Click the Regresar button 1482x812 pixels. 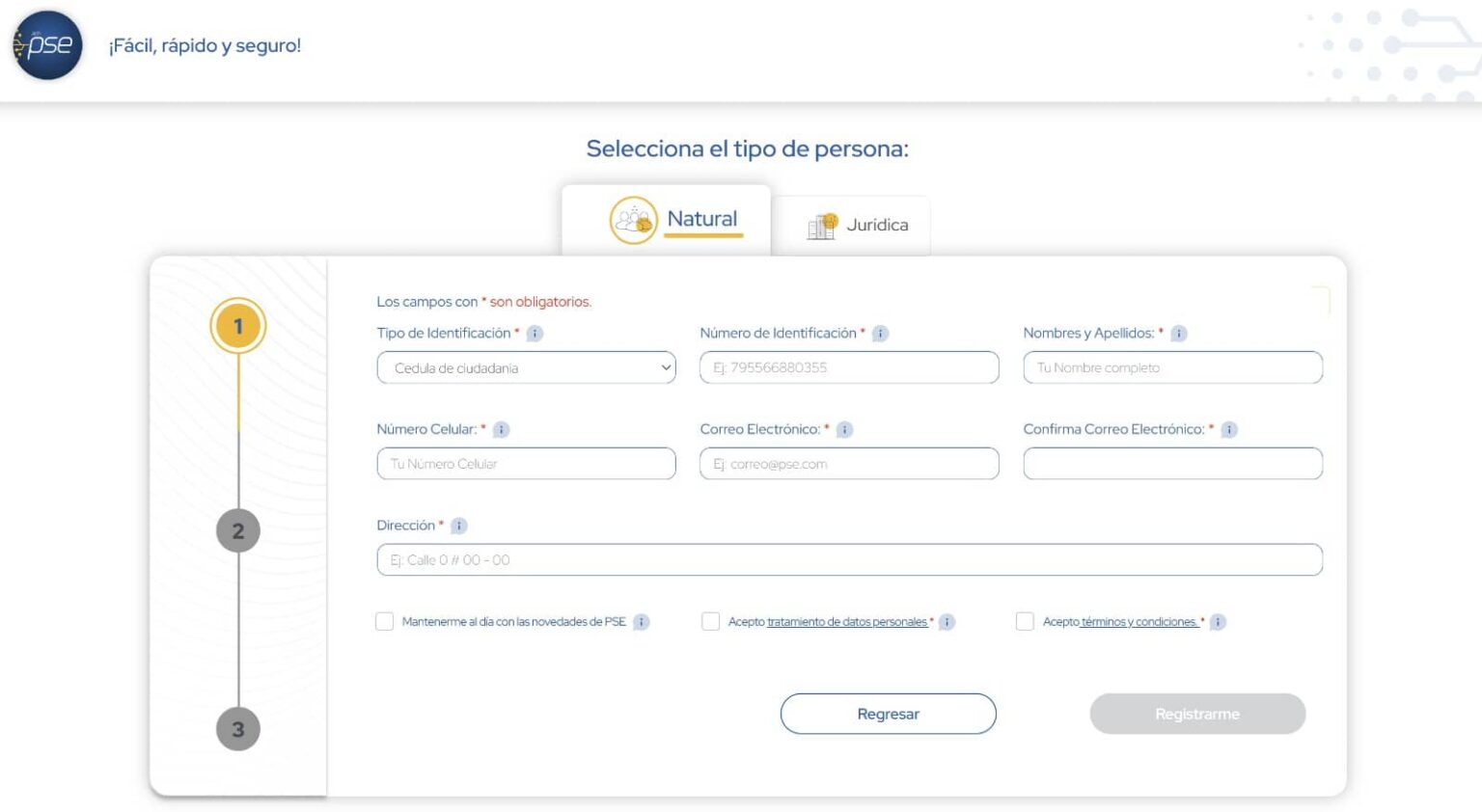[x=888, y=714]
